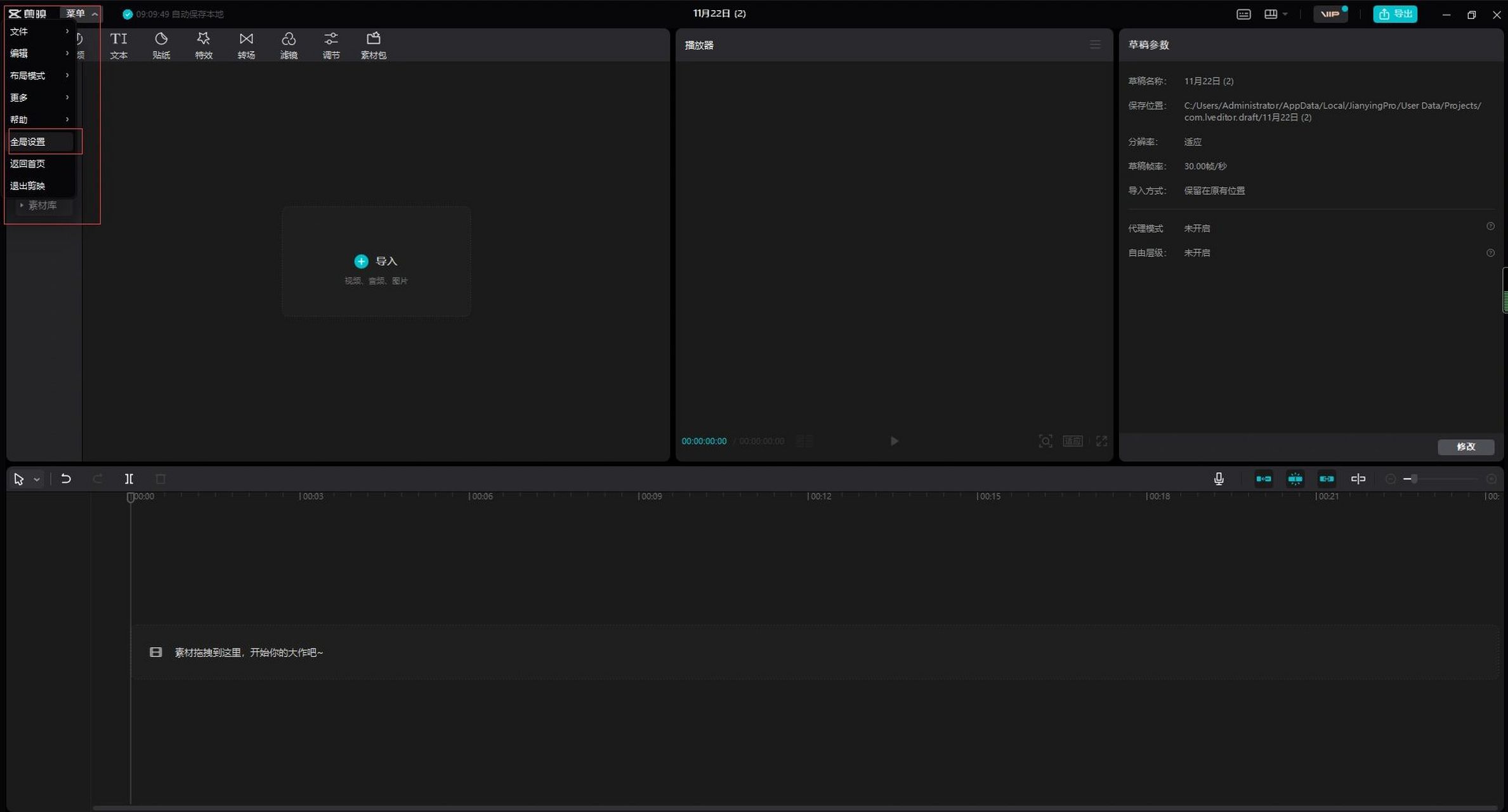1508x812 pixels.
Task: Click the split clip tool
Action: click(x=129, y=479)
